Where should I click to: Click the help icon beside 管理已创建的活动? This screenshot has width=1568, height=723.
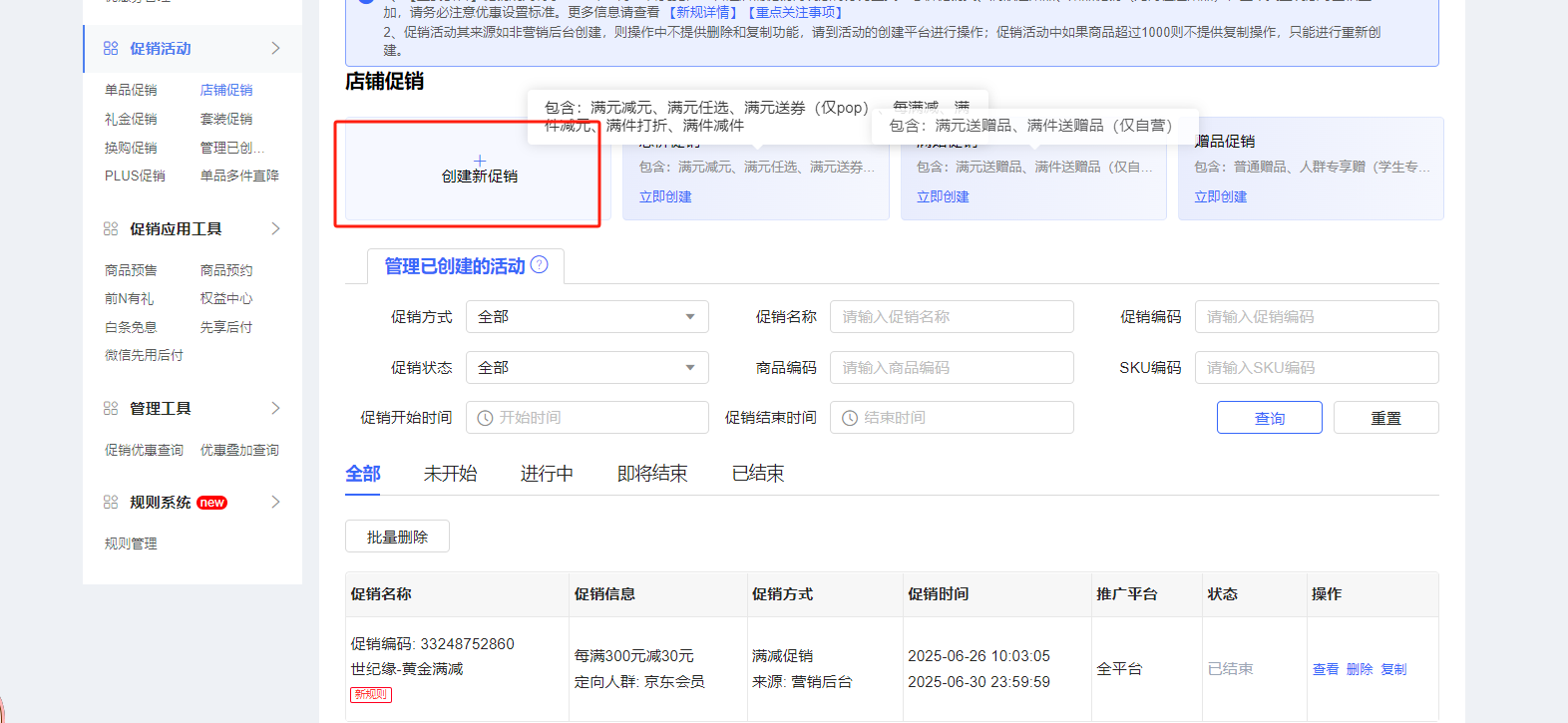click(x=540, y=264)
